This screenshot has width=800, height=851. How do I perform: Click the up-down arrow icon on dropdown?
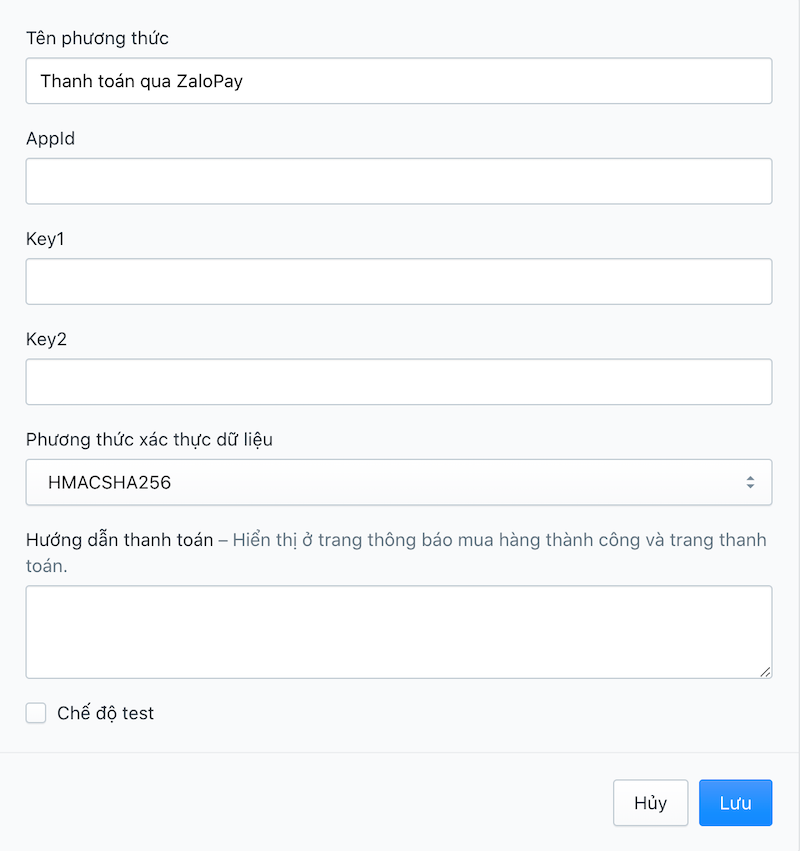pos(750,482)
